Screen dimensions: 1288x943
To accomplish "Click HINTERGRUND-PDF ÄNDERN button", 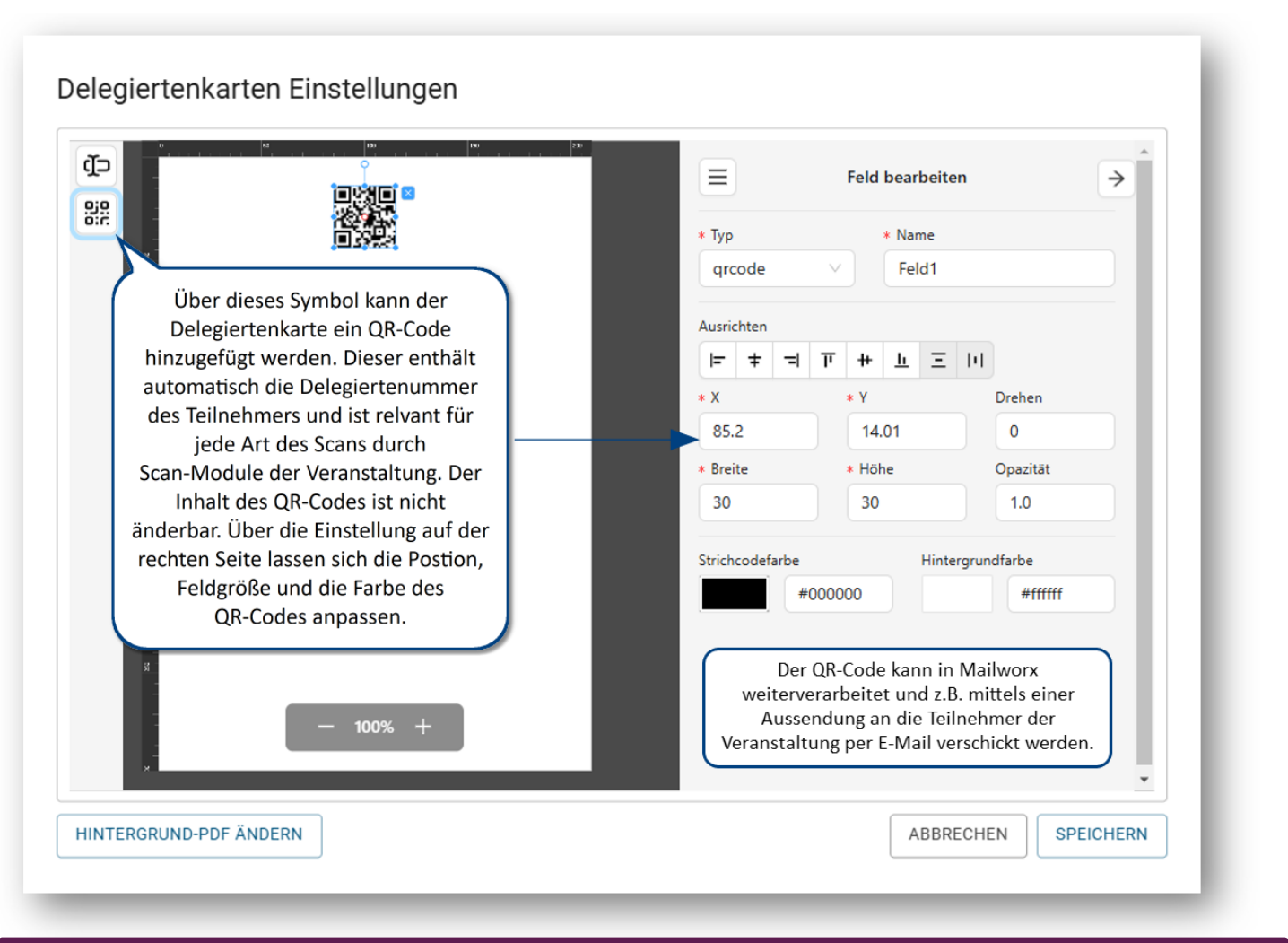I will click(189, 835).
